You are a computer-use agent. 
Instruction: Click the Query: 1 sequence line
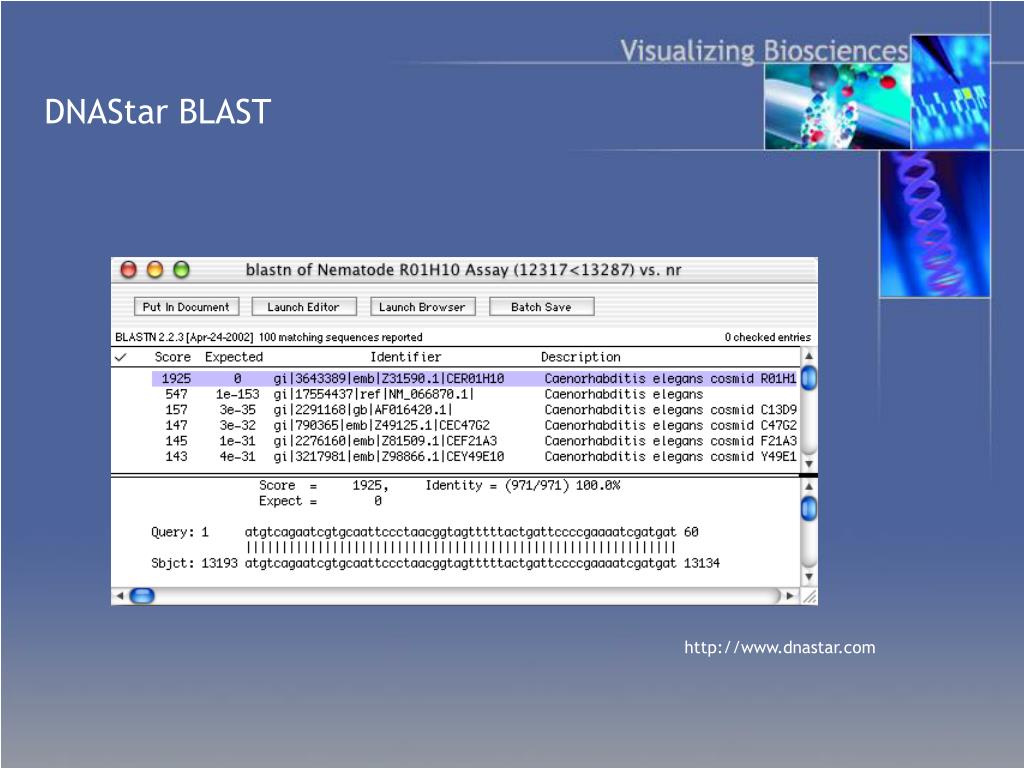pos(424,532)
